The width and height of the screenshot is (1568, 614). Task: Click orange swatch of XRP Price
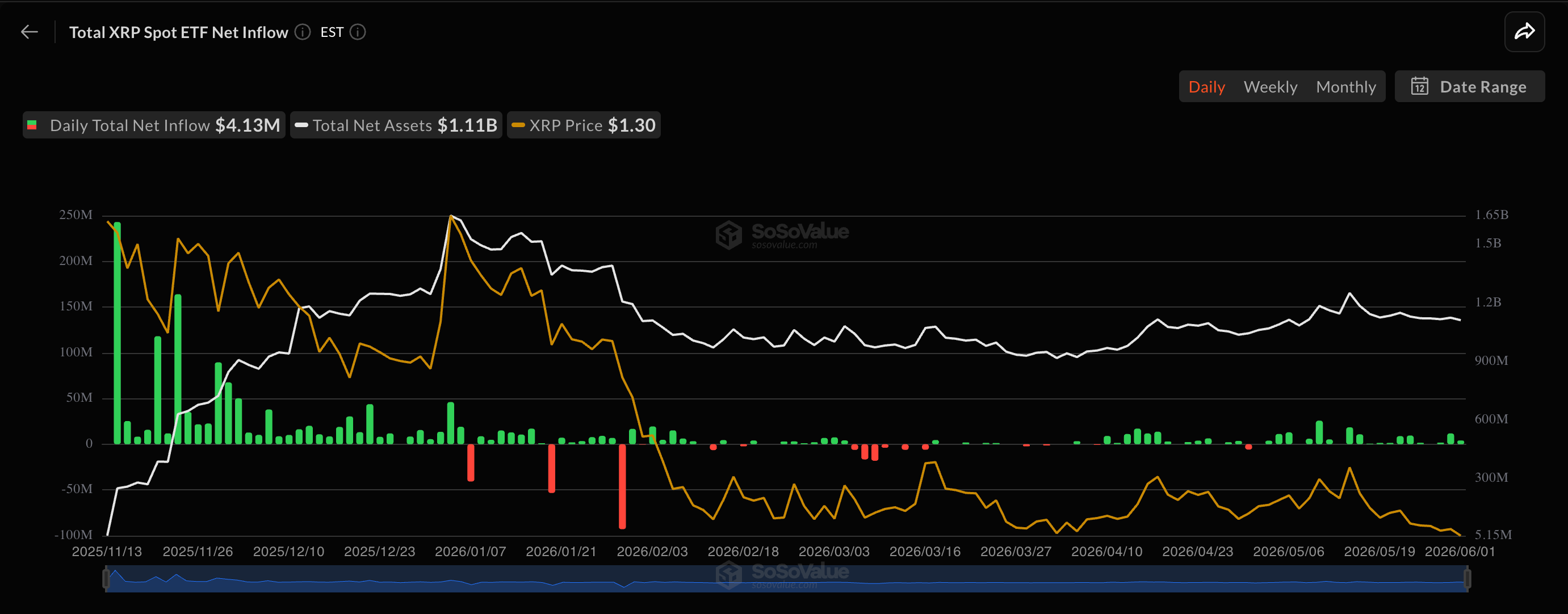pyautogui.click(x=519, y=125)
